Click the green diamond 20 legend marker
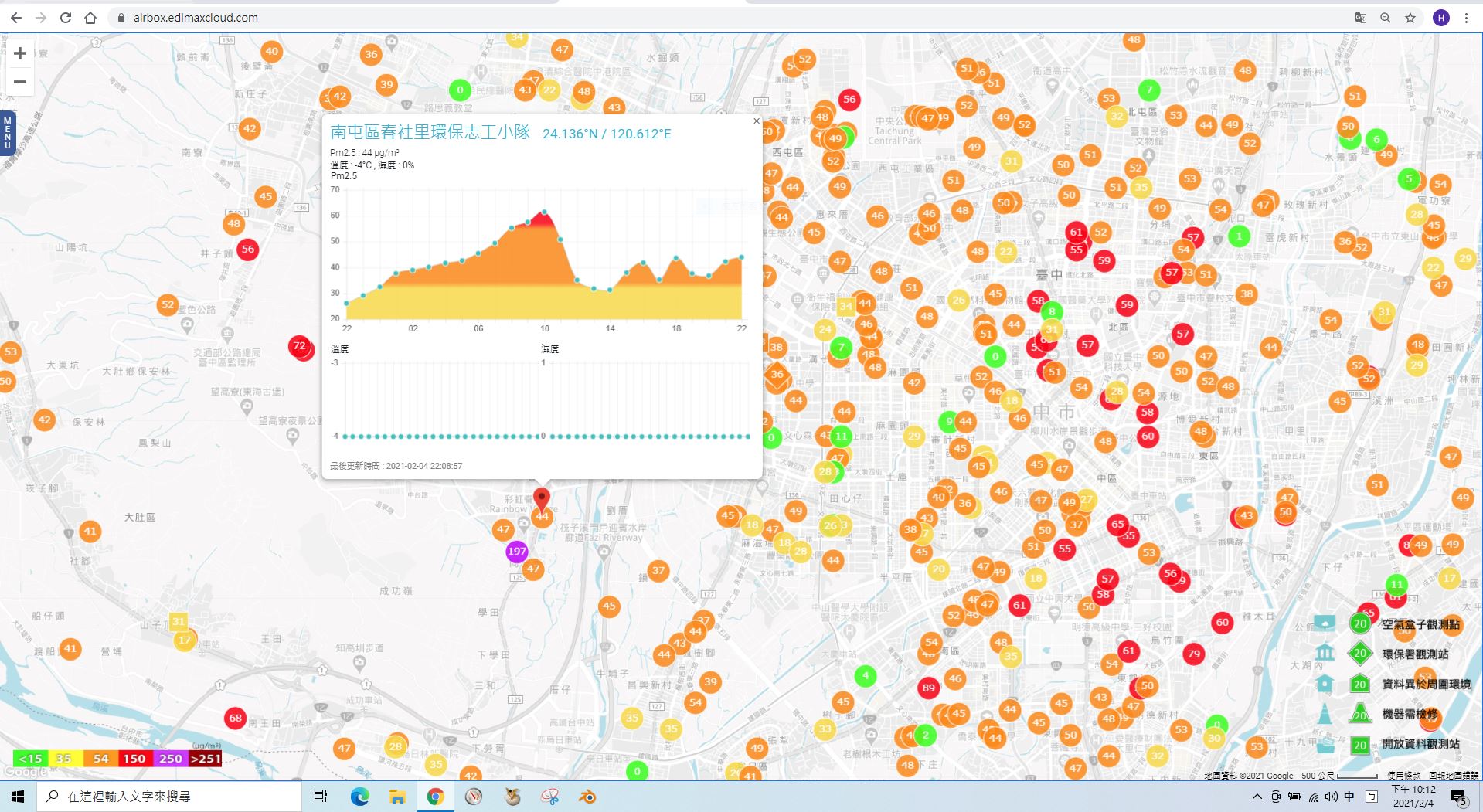 (1360, 654)
